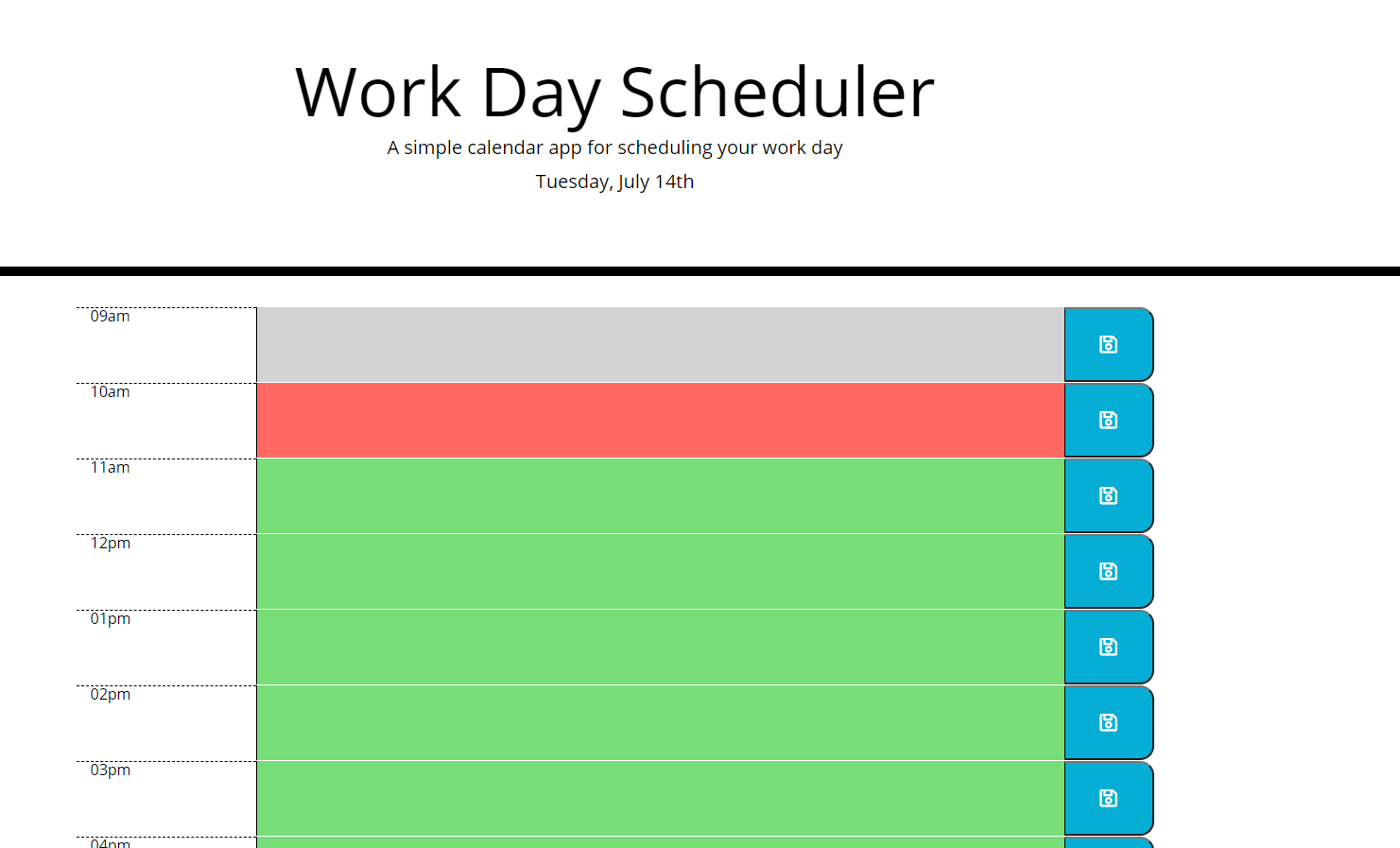The height and width of the screenshot is (848, 1400).
Task: Save the 10am entry with floppy icon
Action: (1109, 421)
